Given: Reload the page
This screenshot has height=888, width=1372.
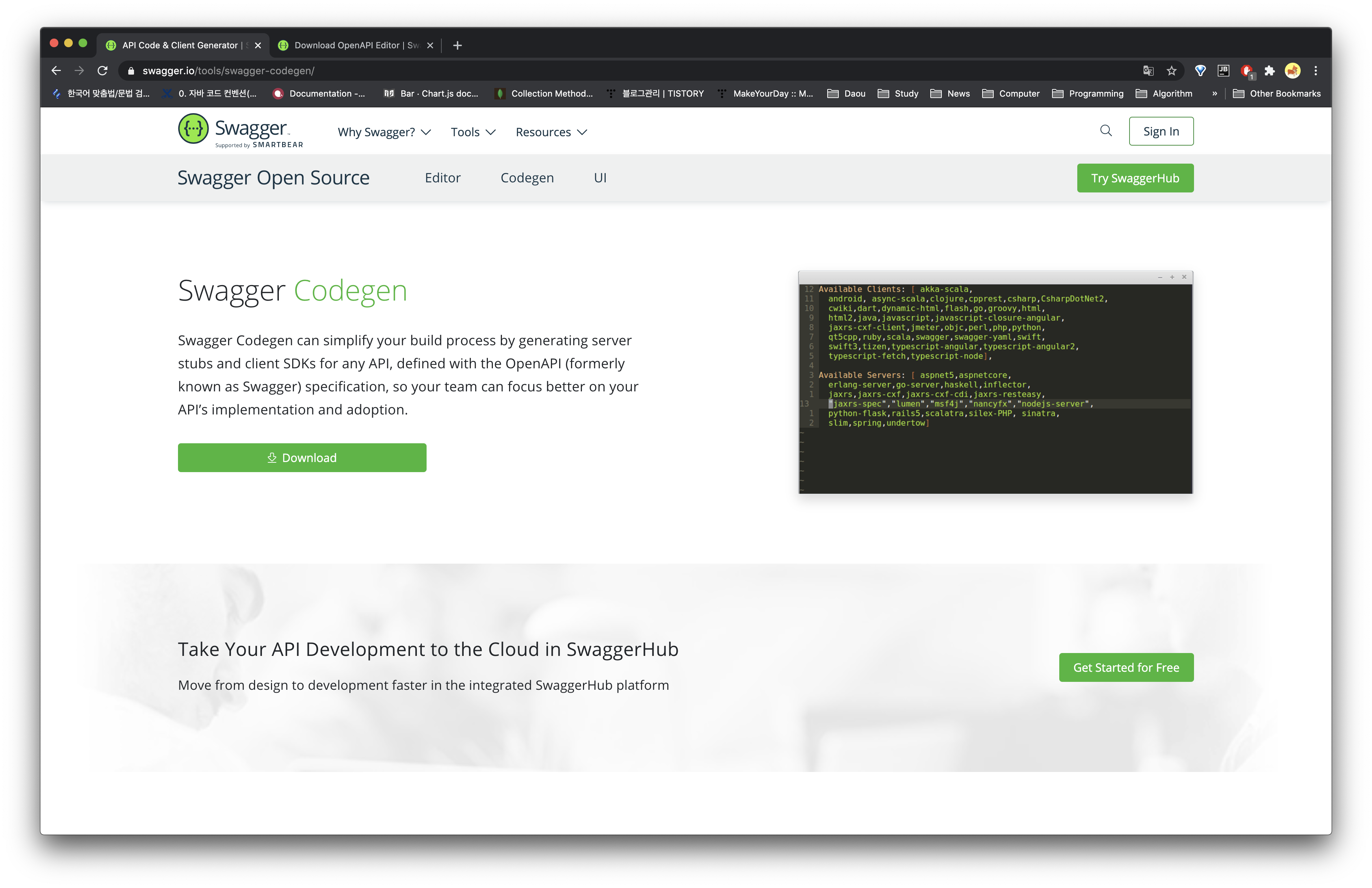Looking at the screenshot, I should tap(103, 71).
